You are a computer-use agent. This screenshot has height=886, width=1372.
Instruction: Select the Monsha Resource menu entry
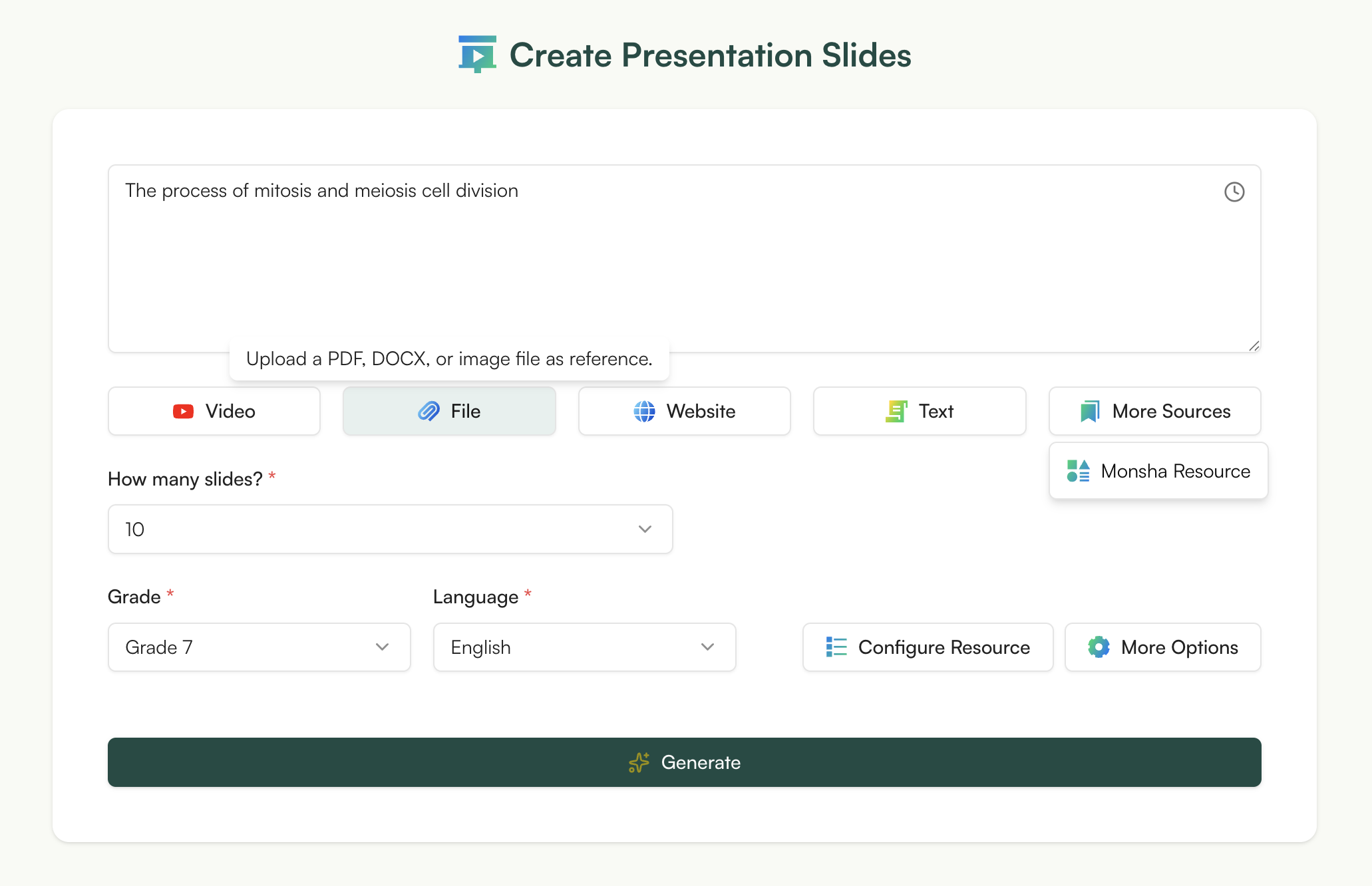click(x=1158, y=471)
